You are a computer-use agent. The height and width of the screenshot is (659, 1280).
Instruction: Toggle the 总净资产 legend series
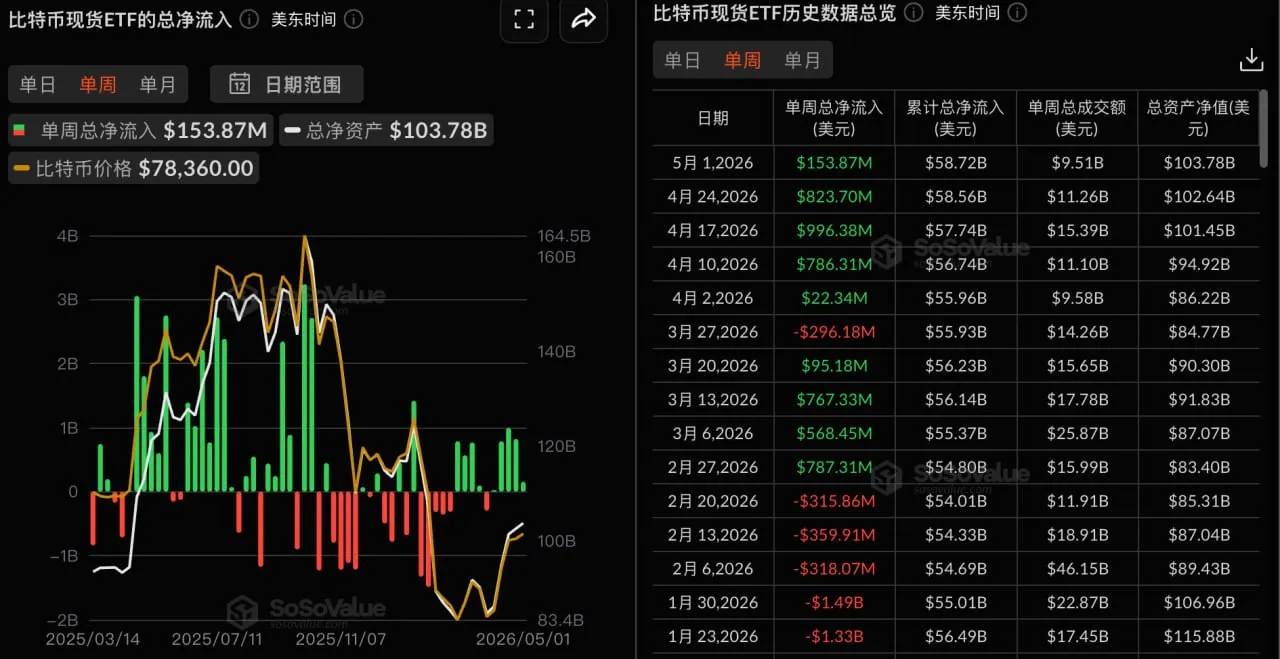click(x=385, y=130)
